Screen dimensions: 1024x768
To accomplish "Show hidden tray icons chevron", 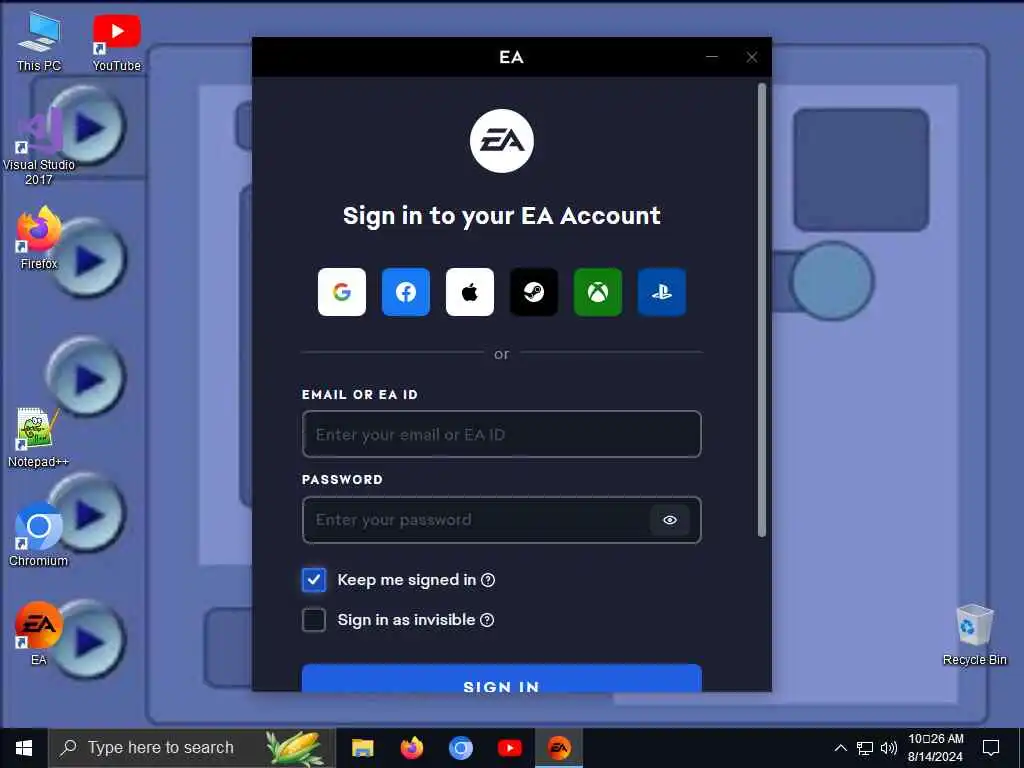I will pos(840,748).
